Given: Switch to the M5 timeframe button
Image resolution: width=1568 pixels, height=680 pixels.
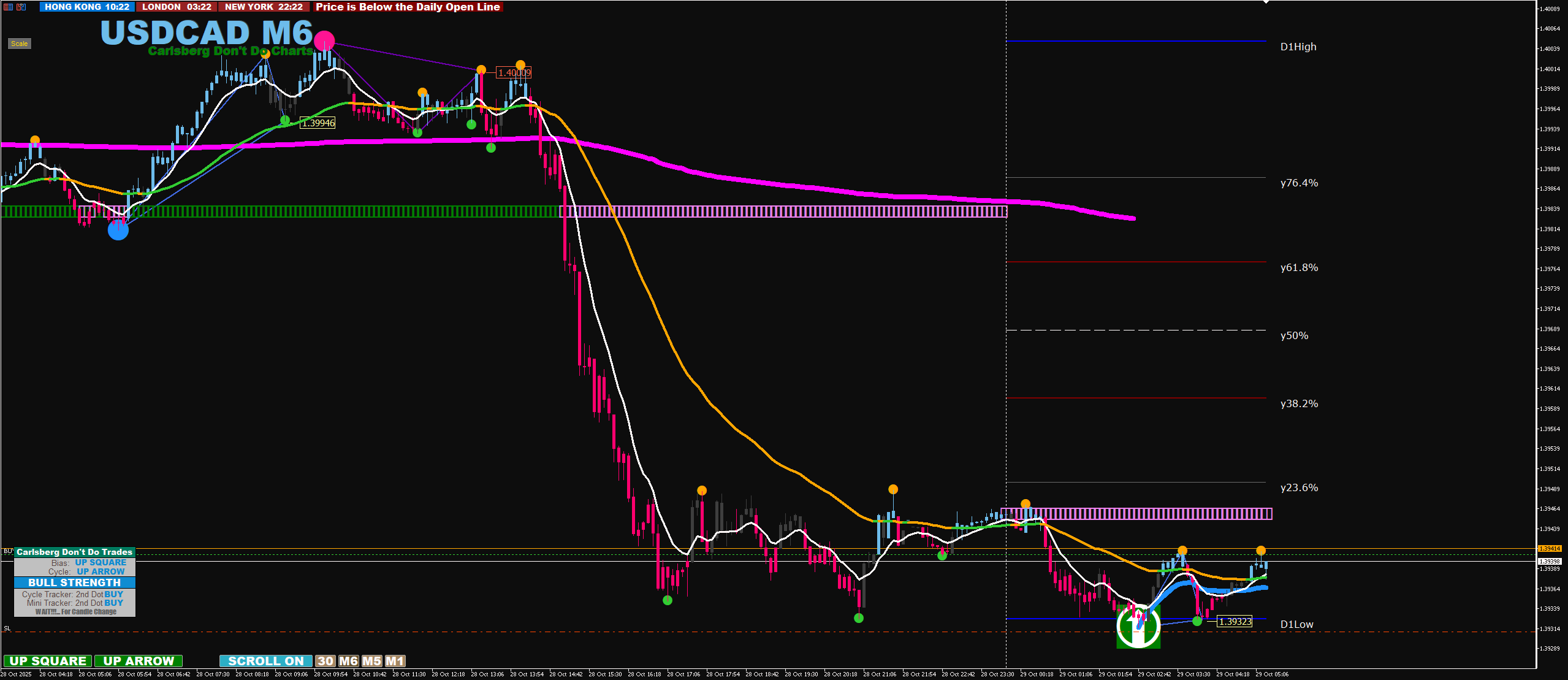Looking at the screenshot, I should click(x=371, y=661).
